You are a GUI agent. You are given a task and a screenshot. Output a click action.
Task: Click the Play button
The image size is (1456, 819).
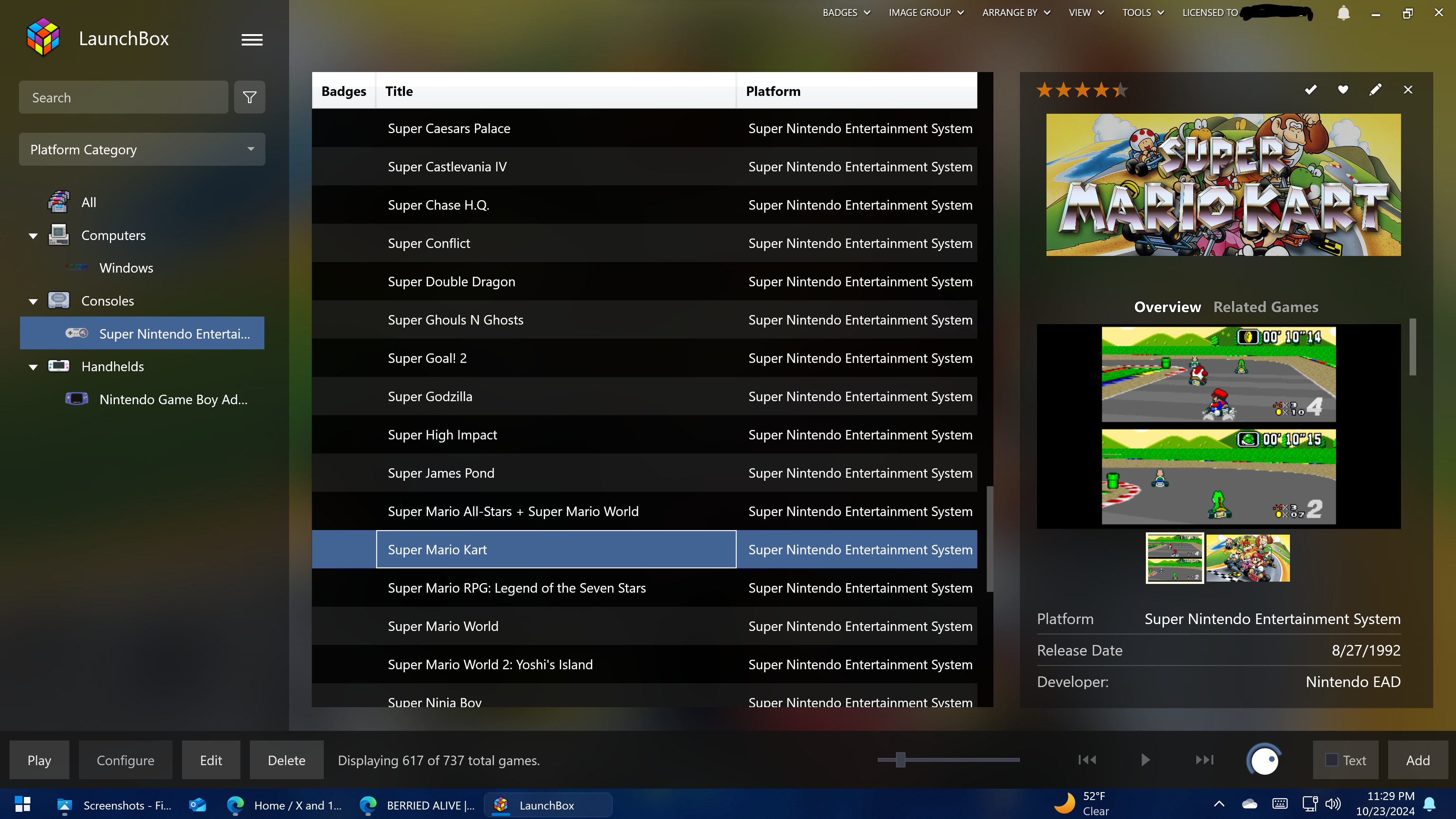39,759
